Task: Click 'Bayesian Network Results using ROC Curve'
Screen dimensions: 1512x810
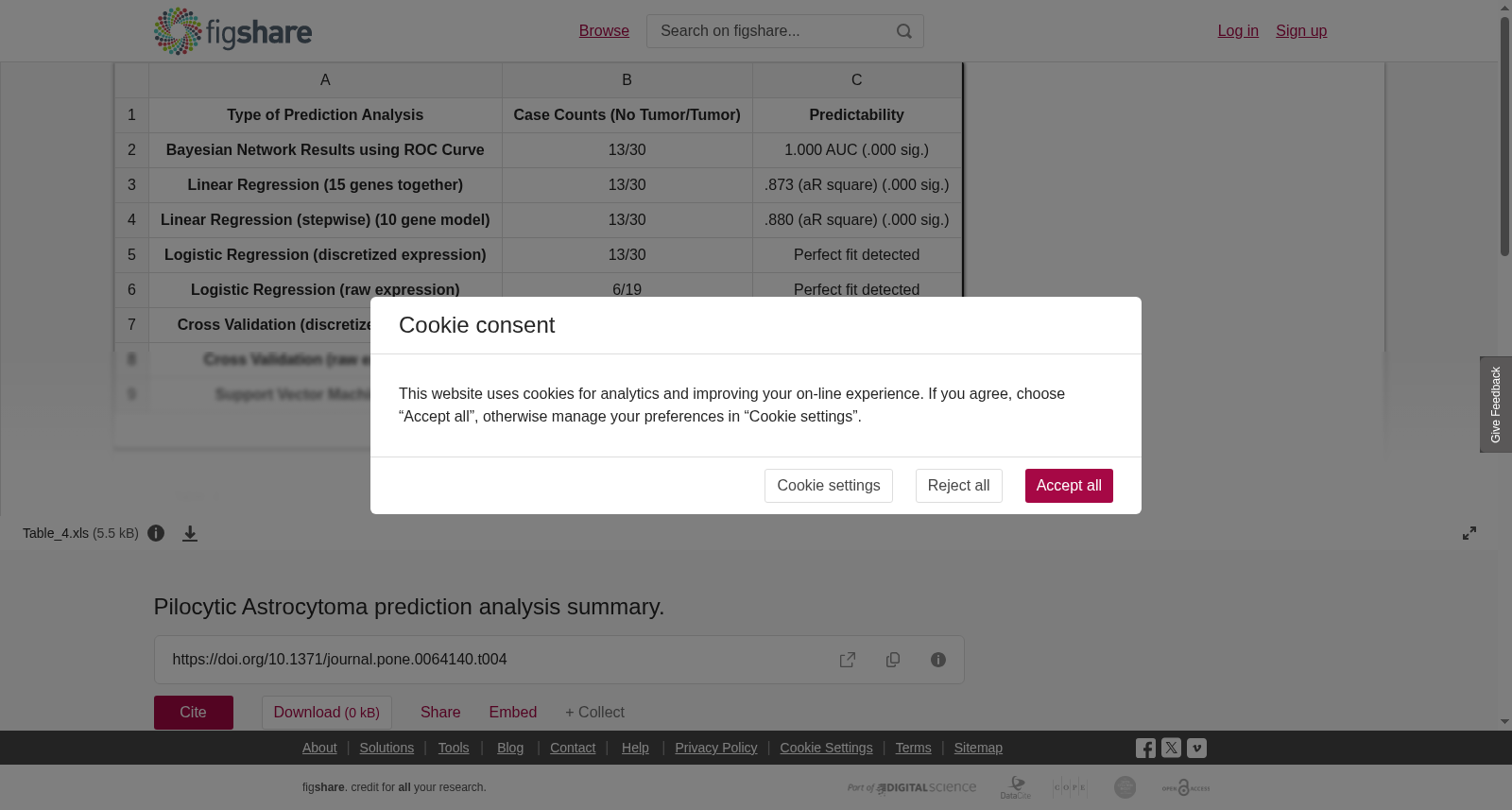Action: tap(325, 150)
